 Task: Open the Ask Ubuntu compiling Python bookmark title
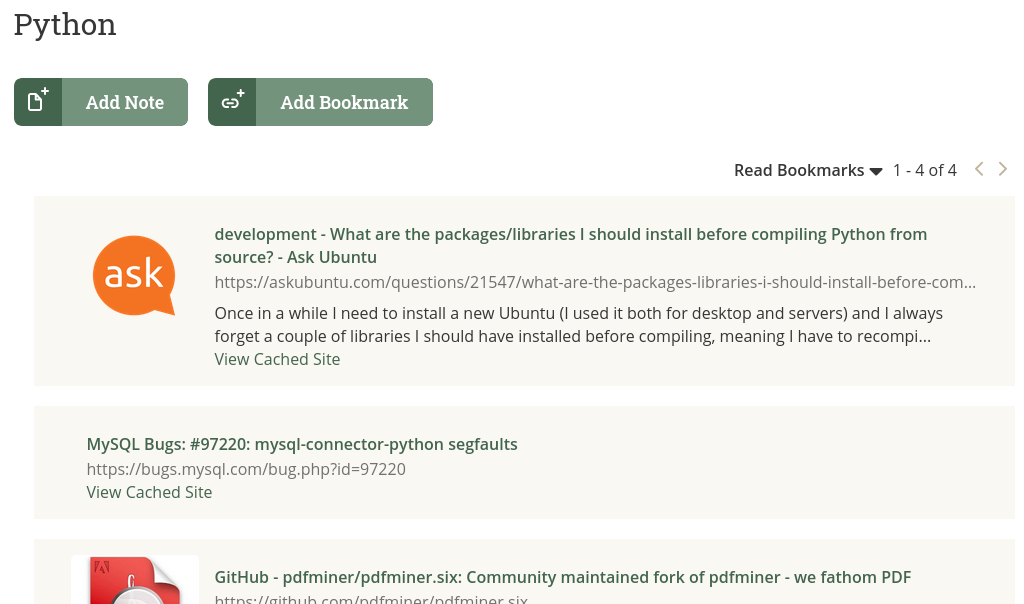coord(571,246)
